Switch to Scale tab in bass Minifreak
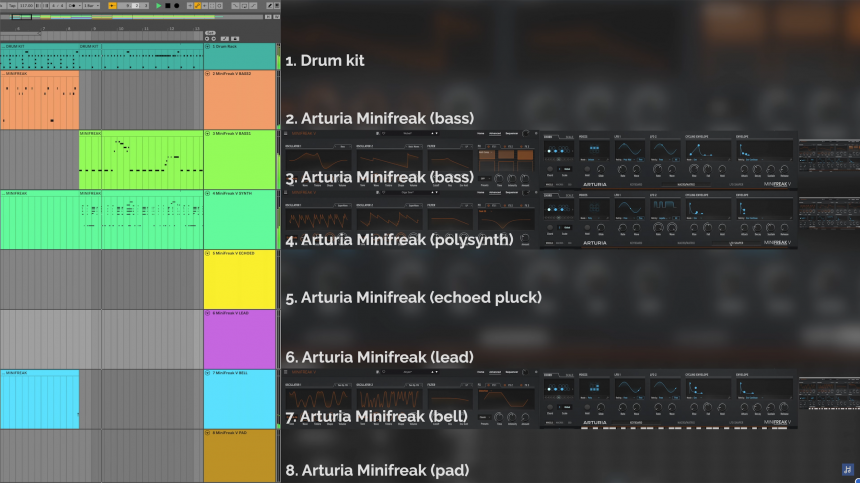This screenshot has height=483, width=860. click(x=569, y=137)
